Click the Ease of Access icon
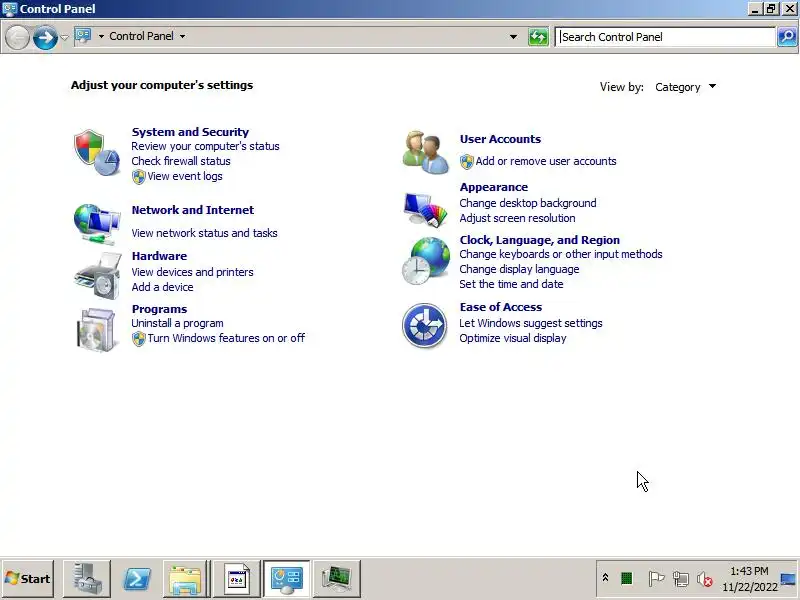This screenshot has width=800, height=600. pos(424,326)
